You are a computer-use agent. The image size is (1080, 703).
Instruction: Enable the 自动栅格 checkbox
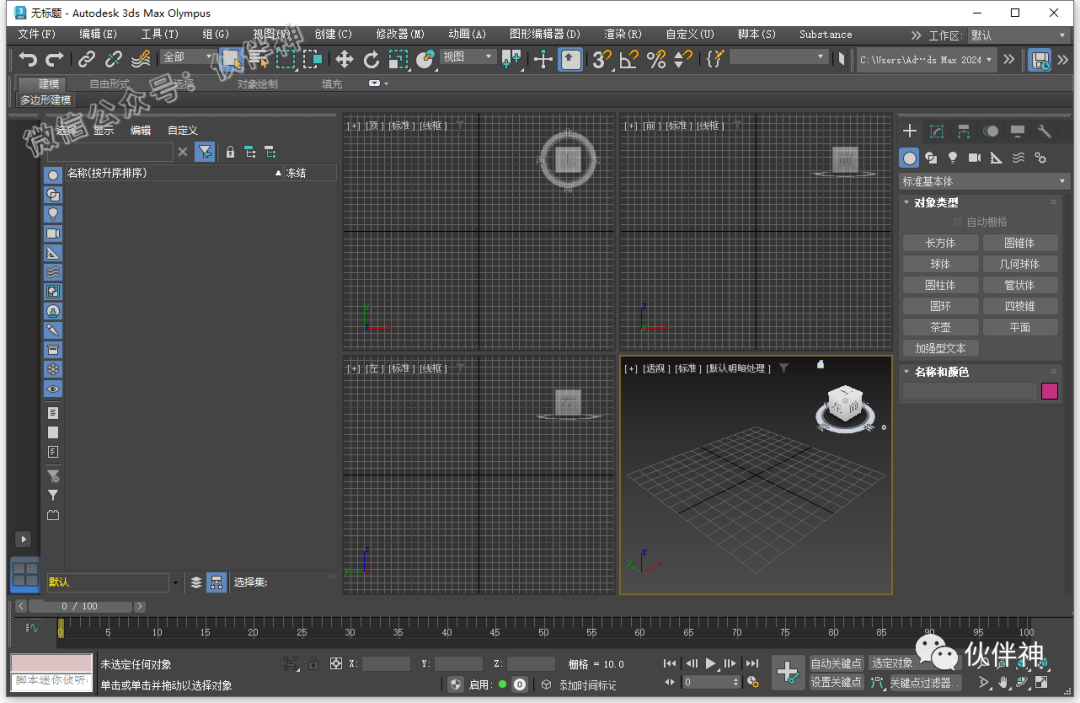tap(958, 222)
